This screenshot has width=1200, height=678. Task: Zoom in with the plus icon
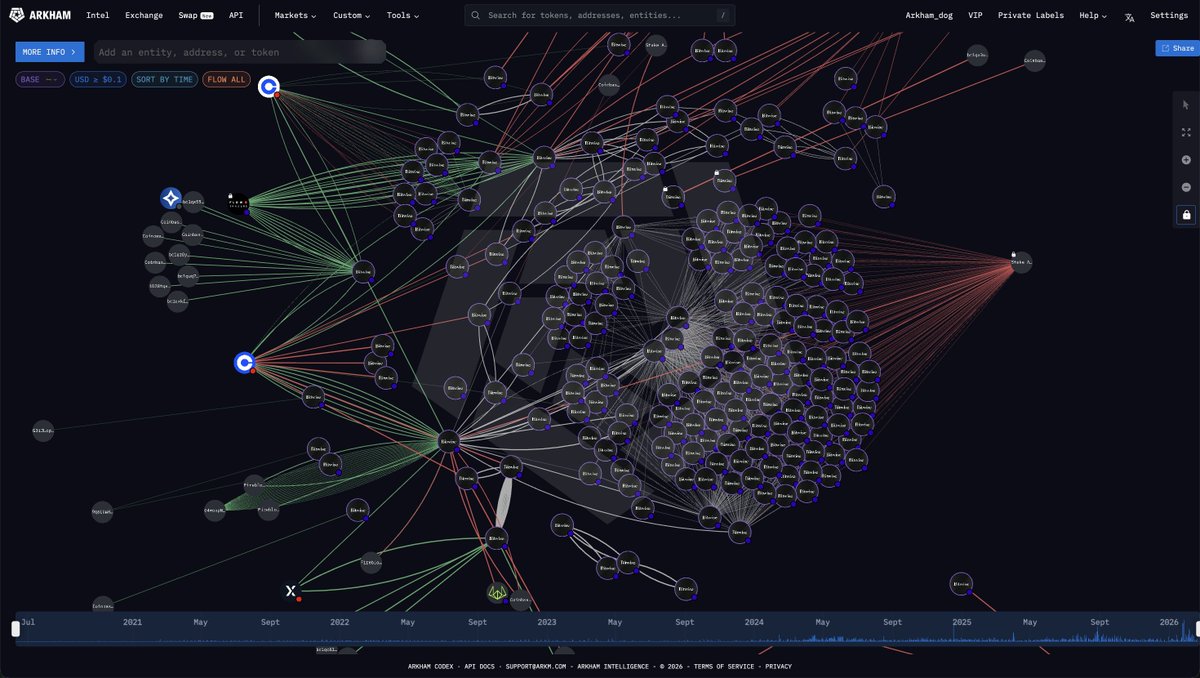click(1186, 160)
